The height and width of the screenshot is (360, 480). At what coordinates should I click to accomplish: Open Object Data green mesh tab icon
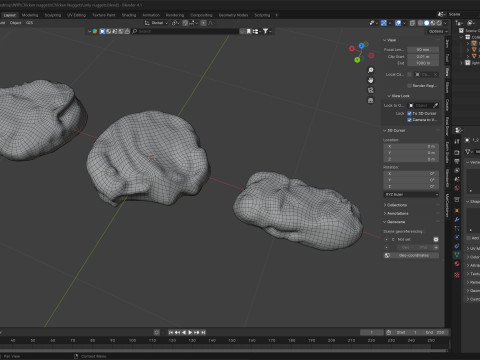point(457,255)
